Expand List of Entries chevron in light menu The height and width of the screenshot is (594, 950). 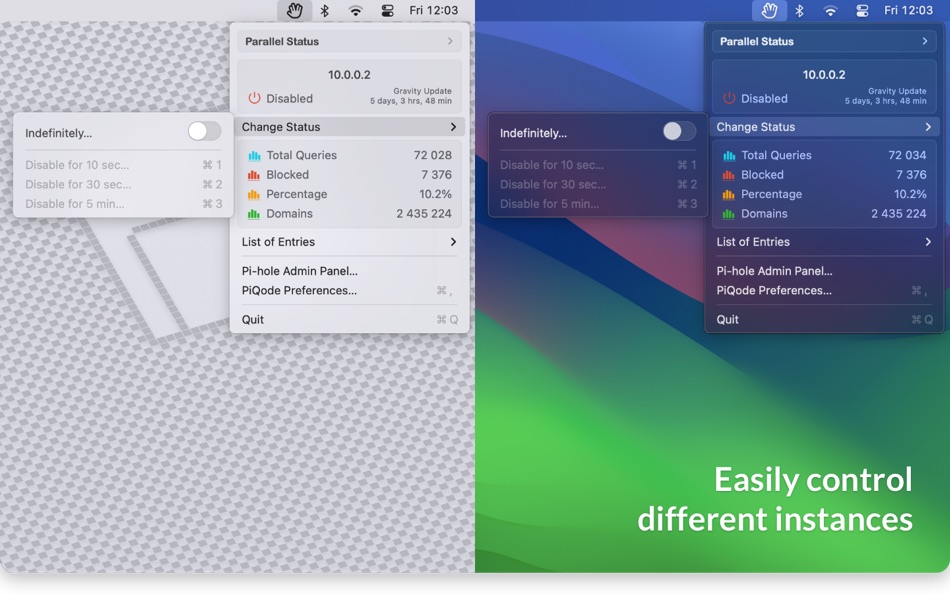pos(453,242)
